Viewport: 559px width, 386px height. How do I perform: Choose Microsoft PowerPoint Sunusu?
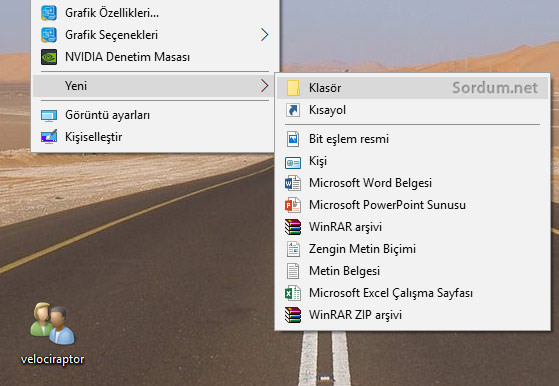point(412,205)
